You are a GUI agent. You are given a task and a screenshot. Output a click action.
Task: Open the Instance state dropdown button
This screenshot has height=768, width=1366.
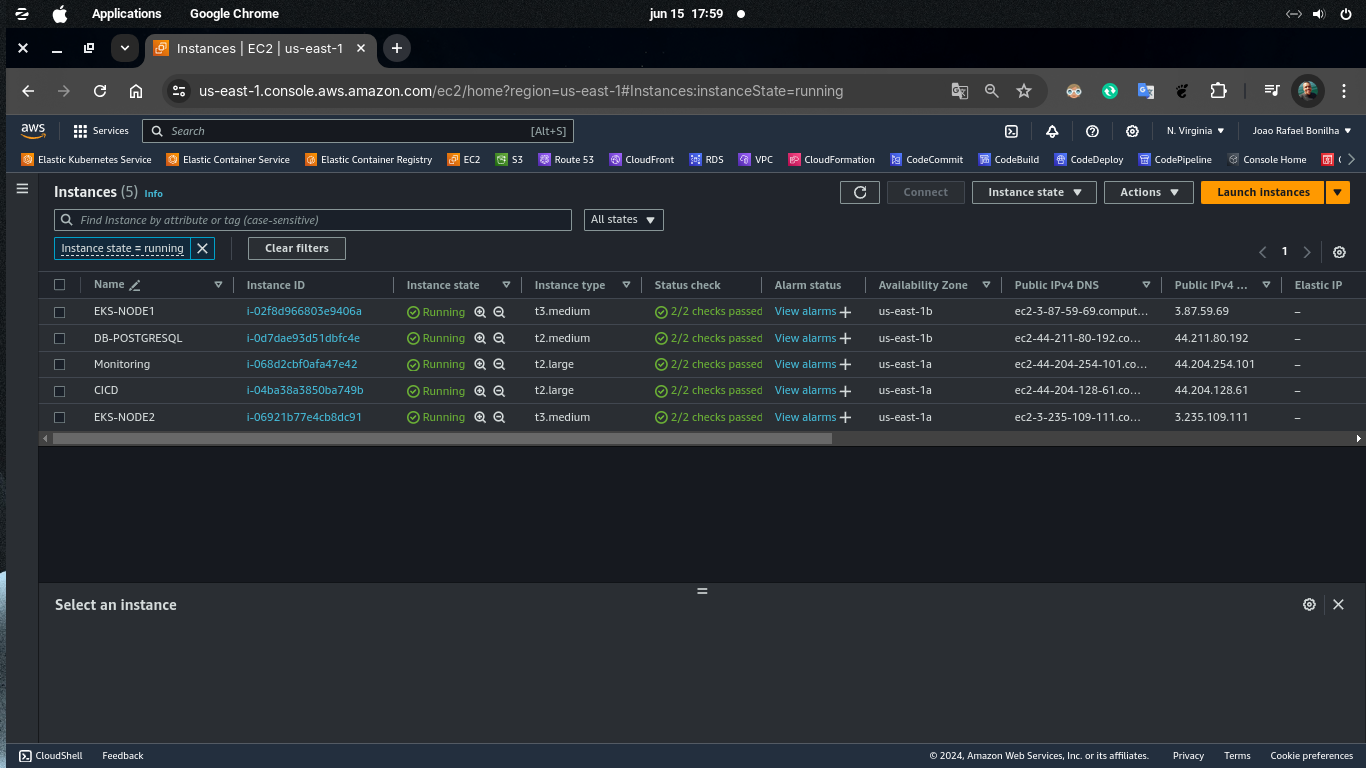tap(1034, 192)
